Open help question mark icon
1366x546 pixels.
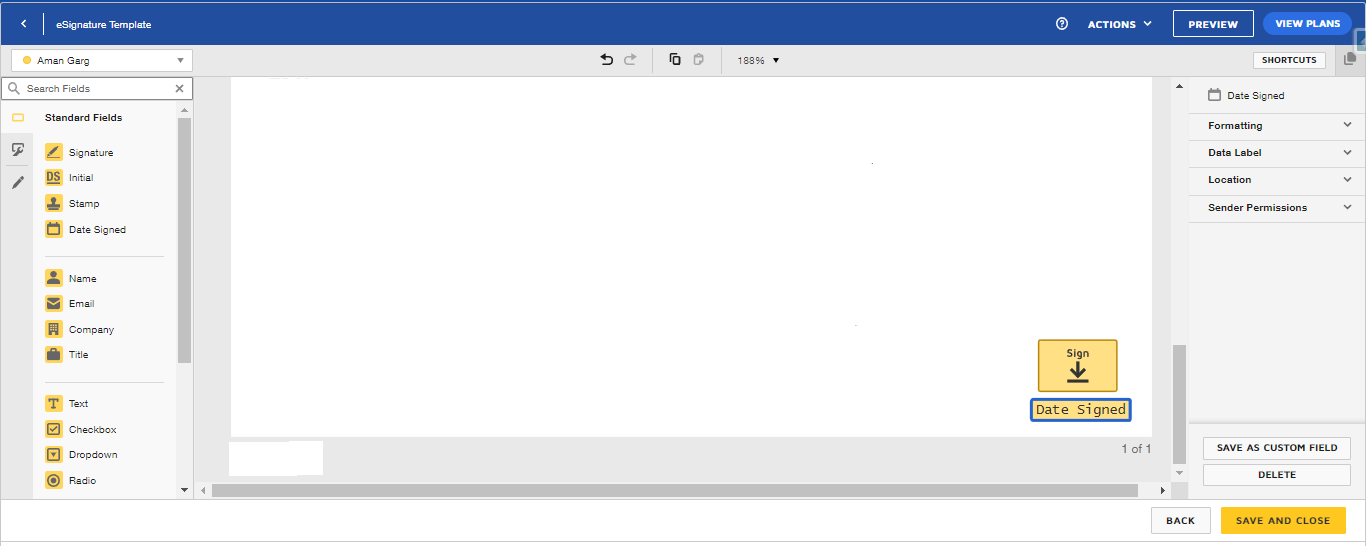(1062, 24)
